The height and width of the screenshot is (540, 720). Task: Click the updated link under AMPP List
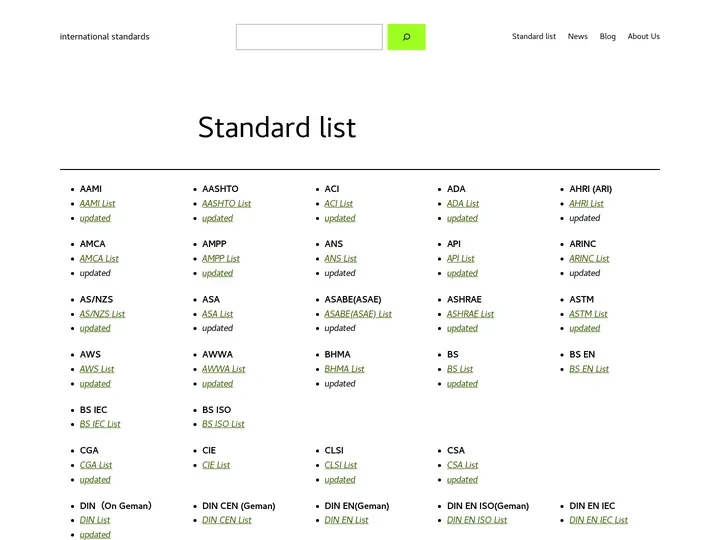218,273
